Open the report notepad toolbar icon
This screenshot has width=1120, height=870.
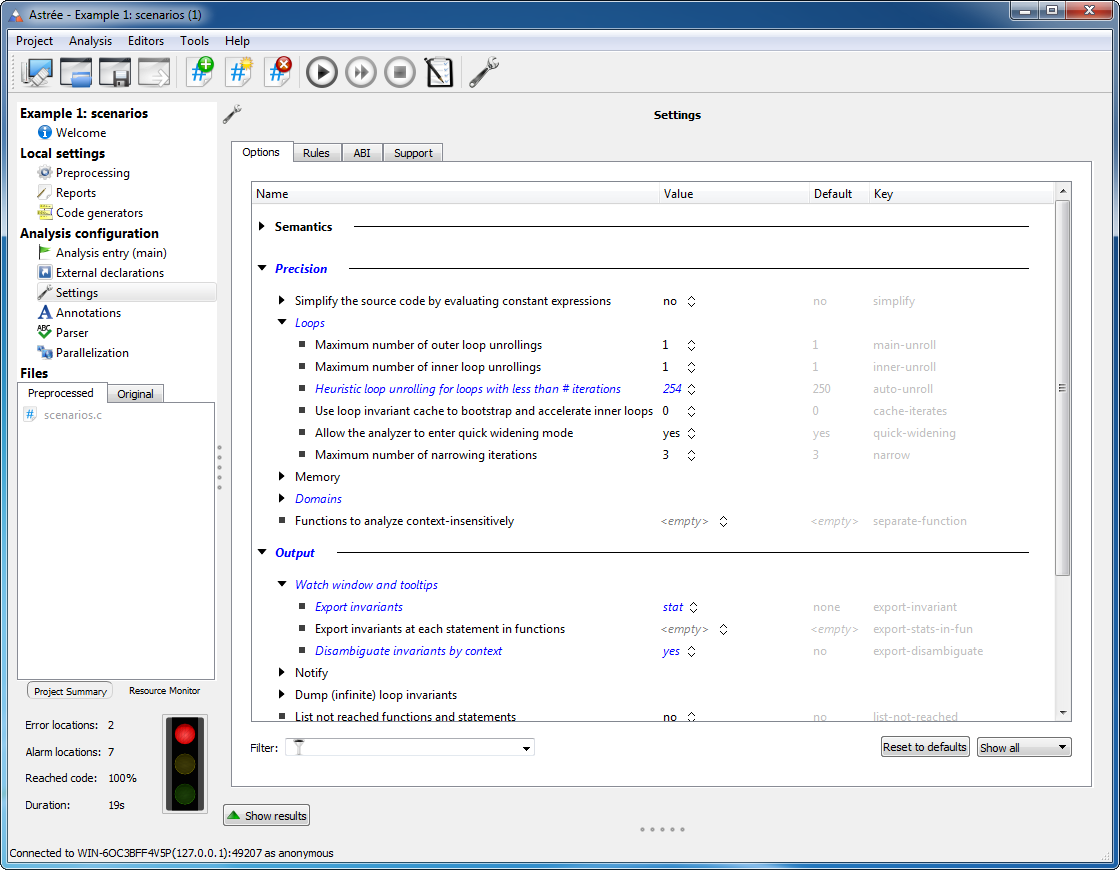[439, 72]
